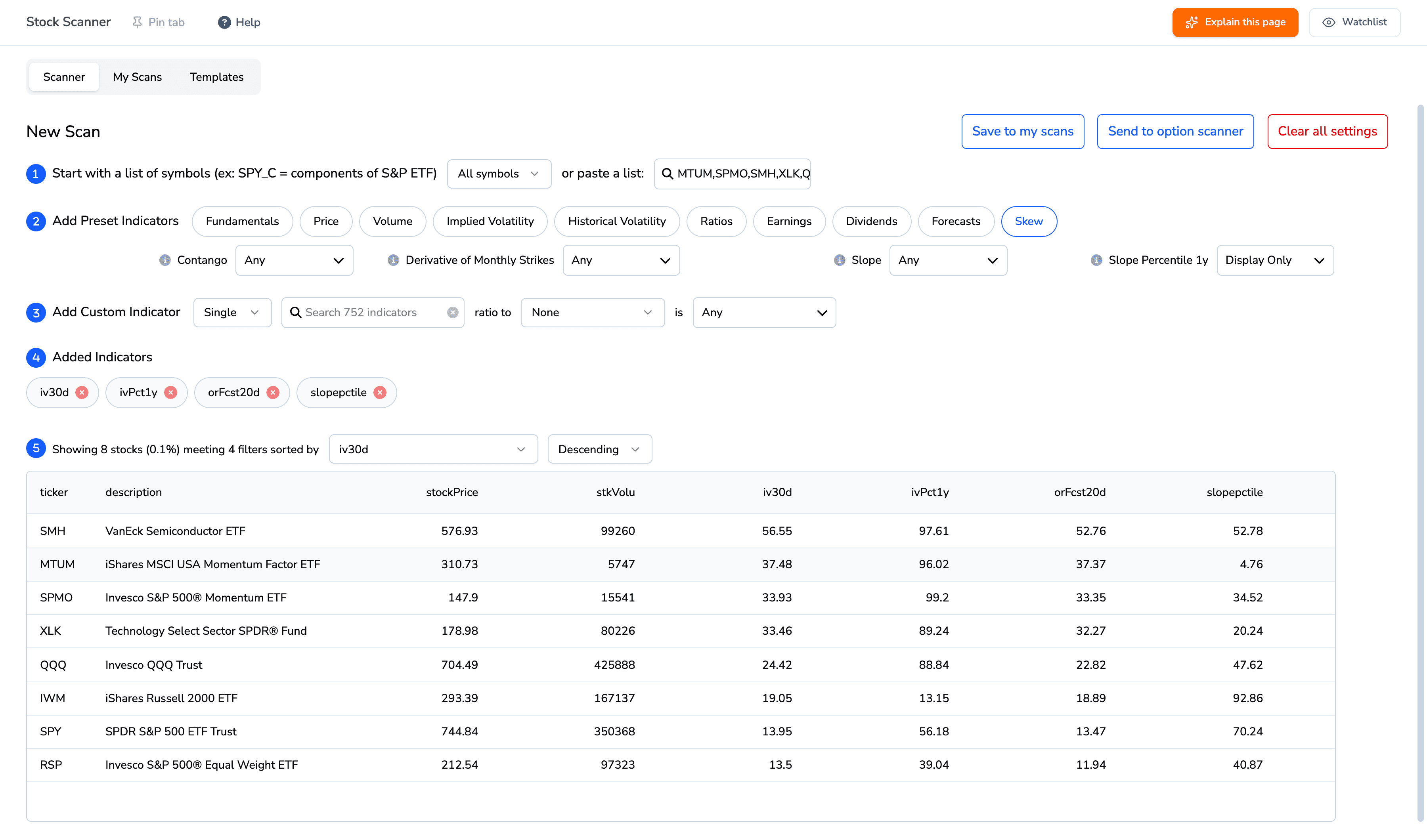Click the iShares Russell 2000 ETF description
Image resolution: width=1427 pixels, height=840 pixels.
pos(172,698)
